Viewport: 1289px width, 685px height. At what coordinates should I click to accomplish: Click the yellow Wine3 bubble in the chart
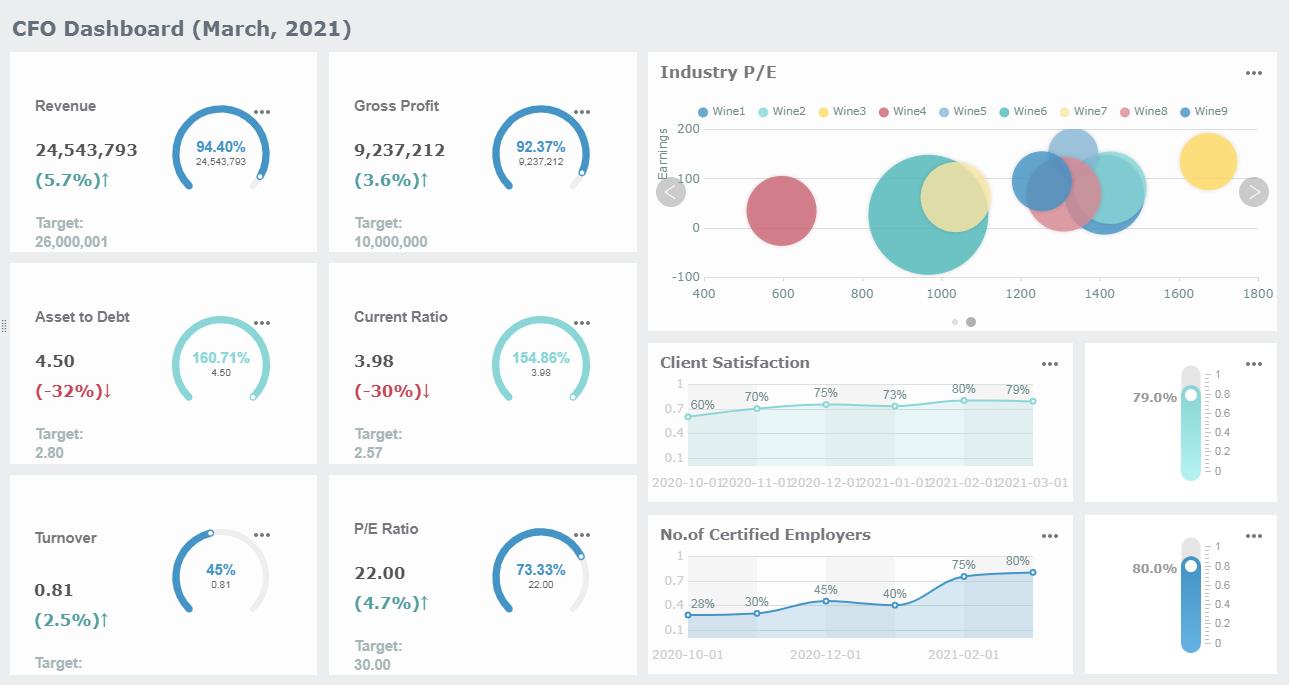1208,161
